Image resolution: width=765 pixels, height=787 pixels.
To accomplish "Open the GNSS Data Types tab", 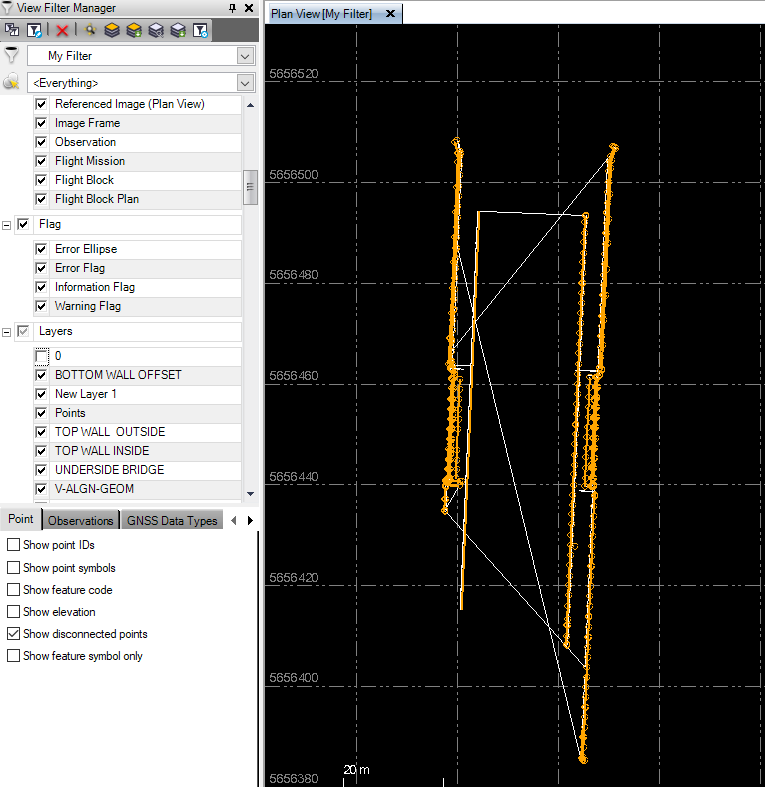I will tap(173, 520).
